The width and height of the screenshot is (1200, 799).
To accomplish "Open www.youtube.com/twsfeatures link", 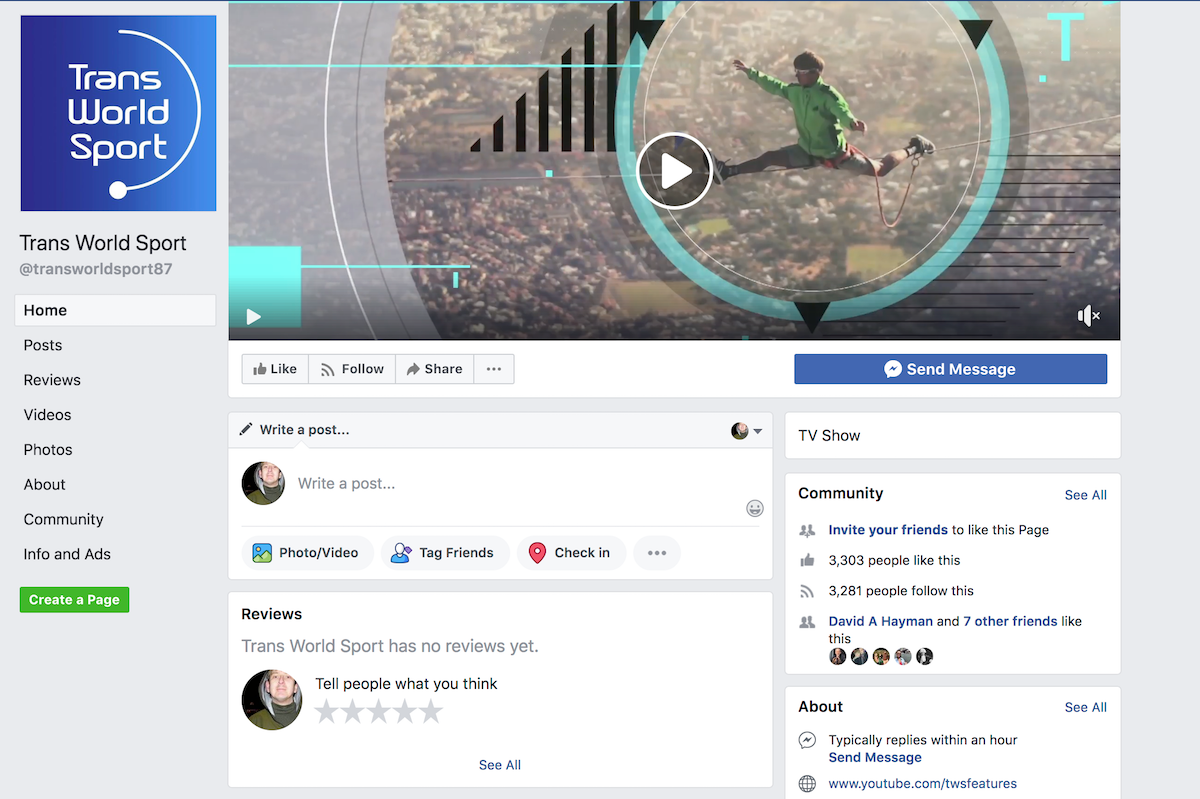I will [923, 784].
